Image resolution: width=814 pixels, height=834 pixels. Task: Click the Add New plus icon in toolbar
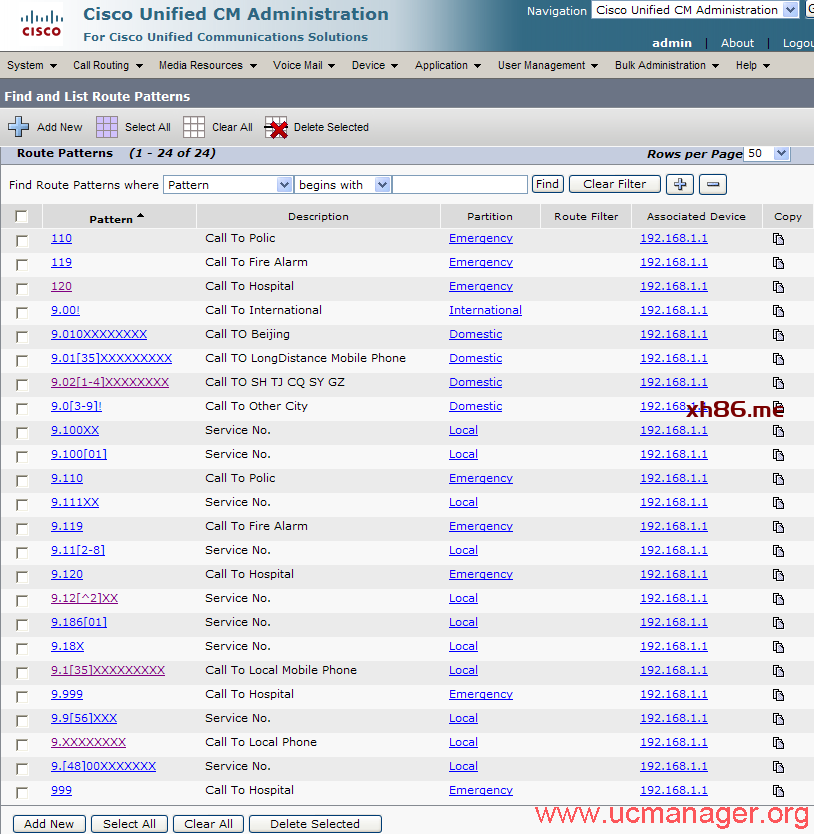19,127
